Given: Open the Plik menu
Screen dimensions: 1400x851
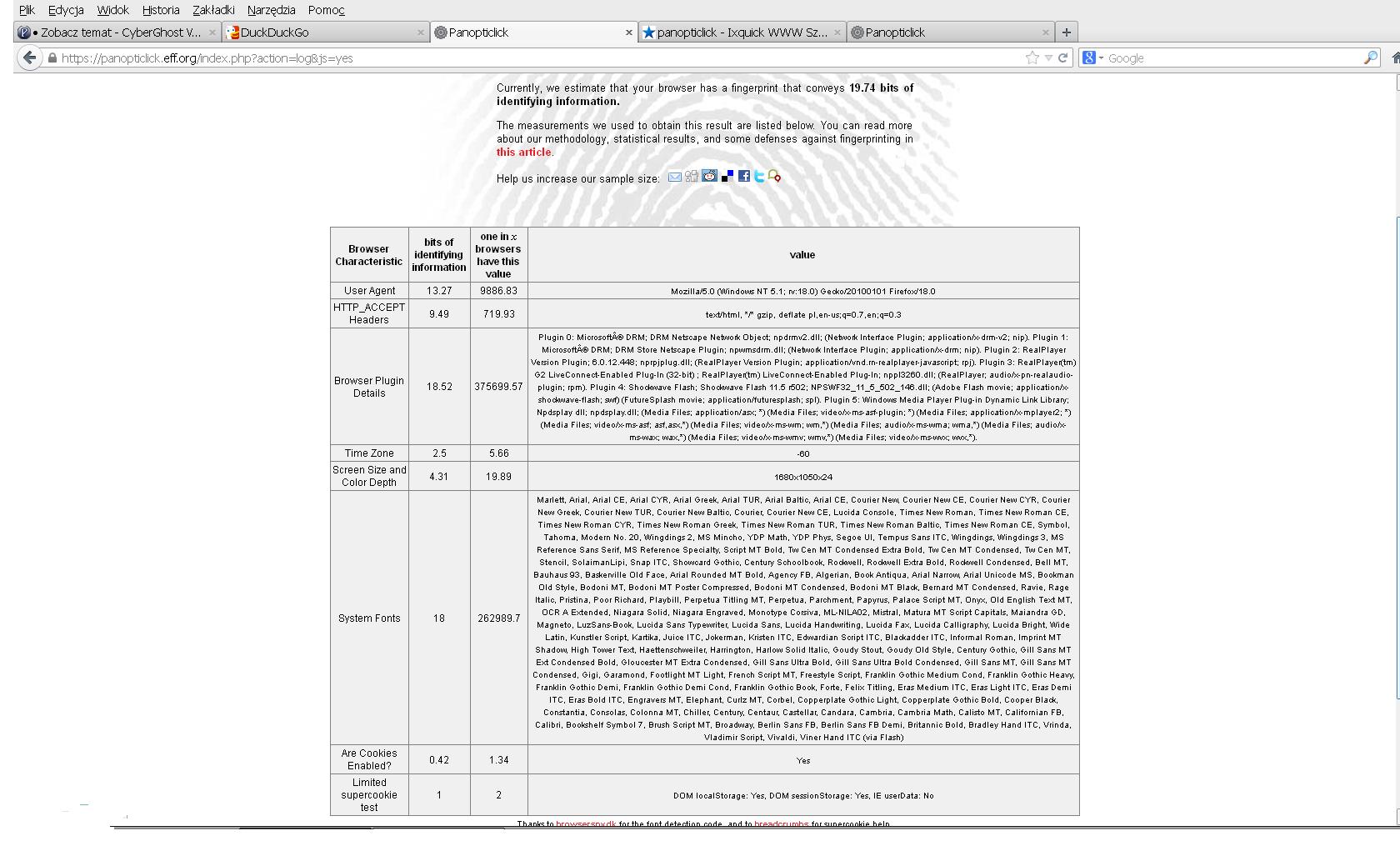Looking at the screenshot, I should coord(27,10).
